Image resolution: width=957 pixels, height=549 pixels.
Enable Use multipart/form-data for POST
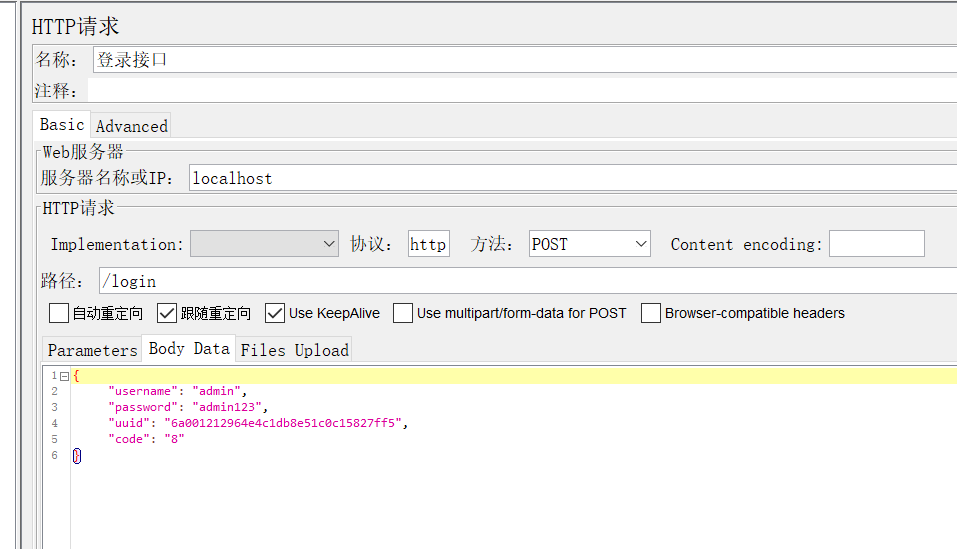(403, 313)
